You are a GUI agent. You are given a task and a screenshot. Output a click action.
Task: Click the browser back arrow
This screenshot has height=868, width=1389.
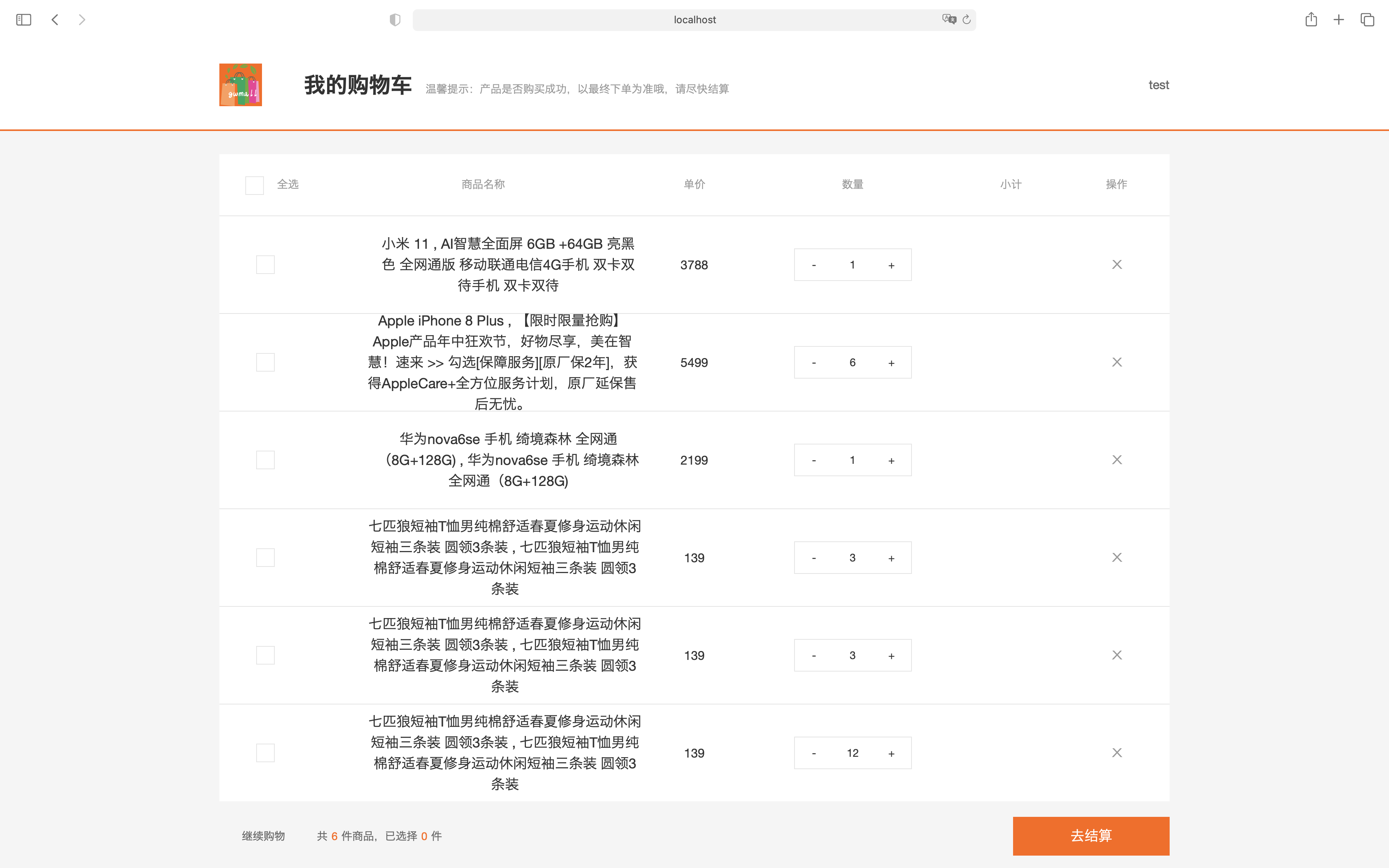coord(55,19)
